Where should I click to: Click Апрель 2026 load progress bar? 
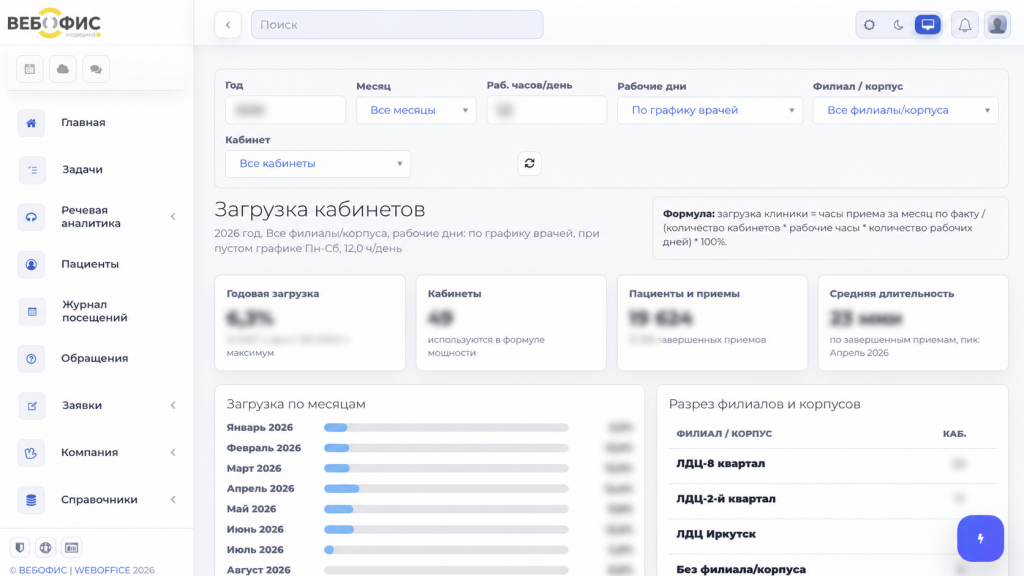tap(446, 488)
